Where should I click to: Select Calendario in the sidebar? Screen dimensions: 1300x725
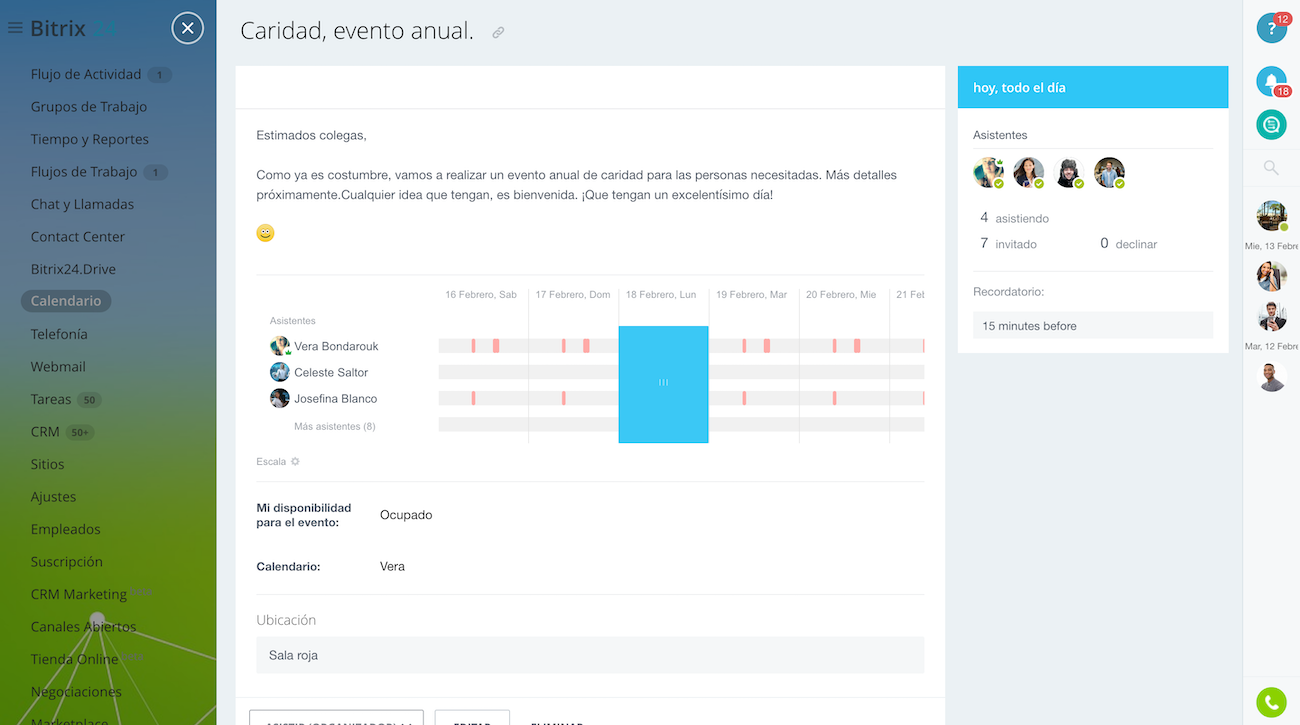[65, 300]
